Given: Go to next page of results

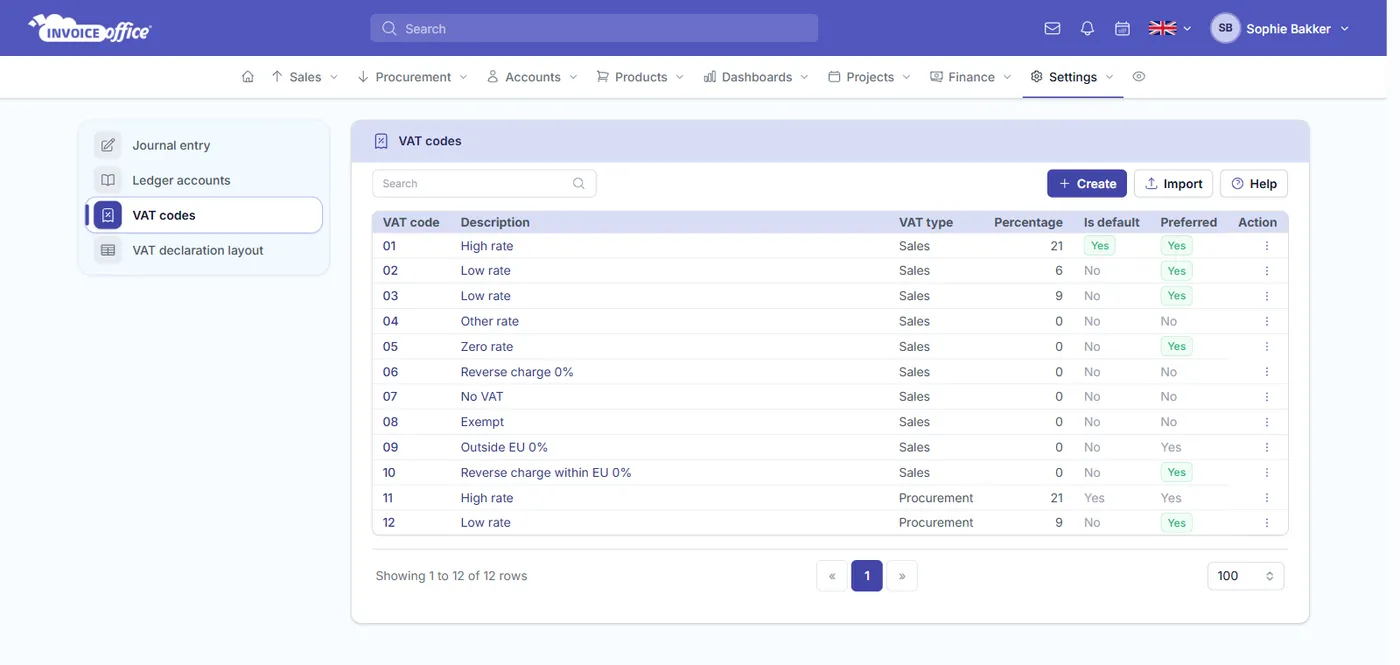Looking at the screenshot, I should (x=902, y=576).
